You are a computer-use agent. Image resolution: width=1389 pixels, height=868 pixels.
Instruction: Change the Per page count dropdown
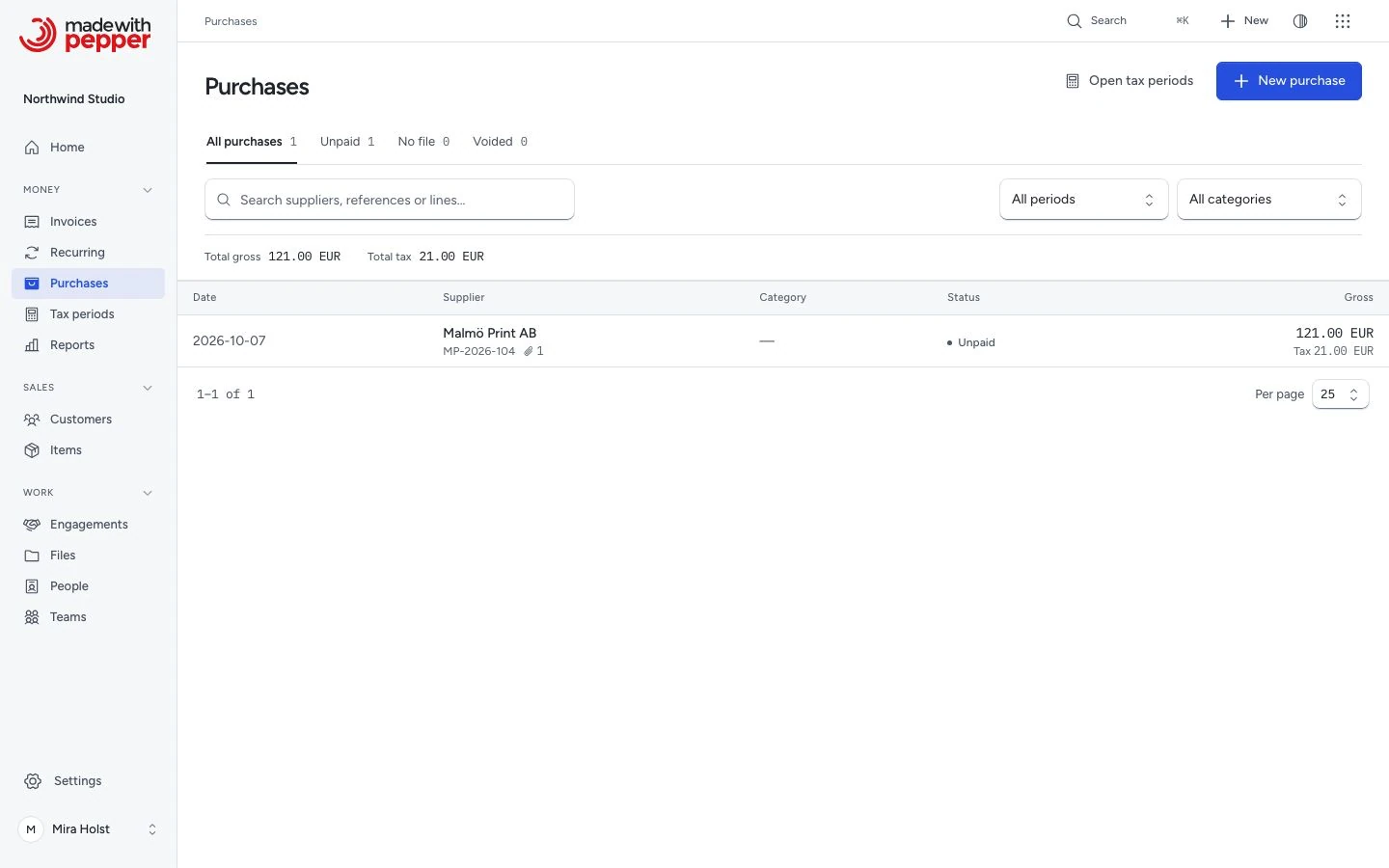[1340, 394]
